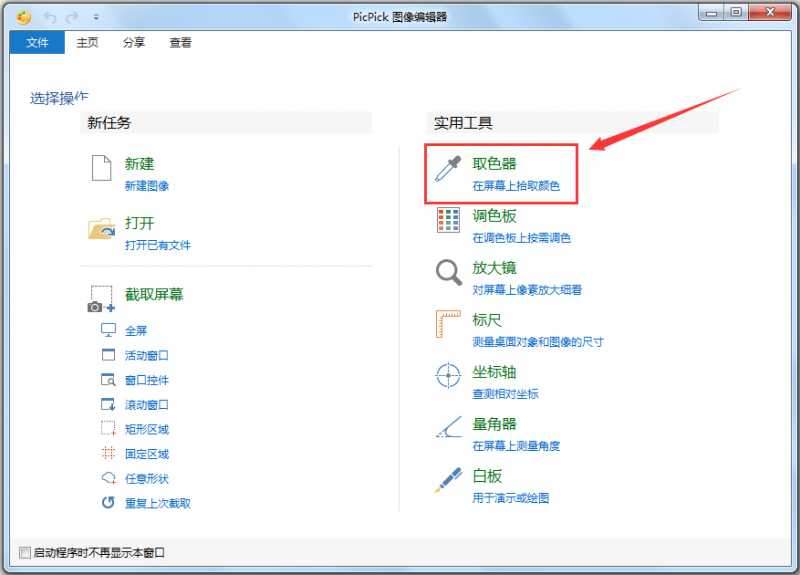Image resolution: width=800 pixels, height=575 pixels.
Task: Click the New (新建) blank page icon
Action: point(101,169)
